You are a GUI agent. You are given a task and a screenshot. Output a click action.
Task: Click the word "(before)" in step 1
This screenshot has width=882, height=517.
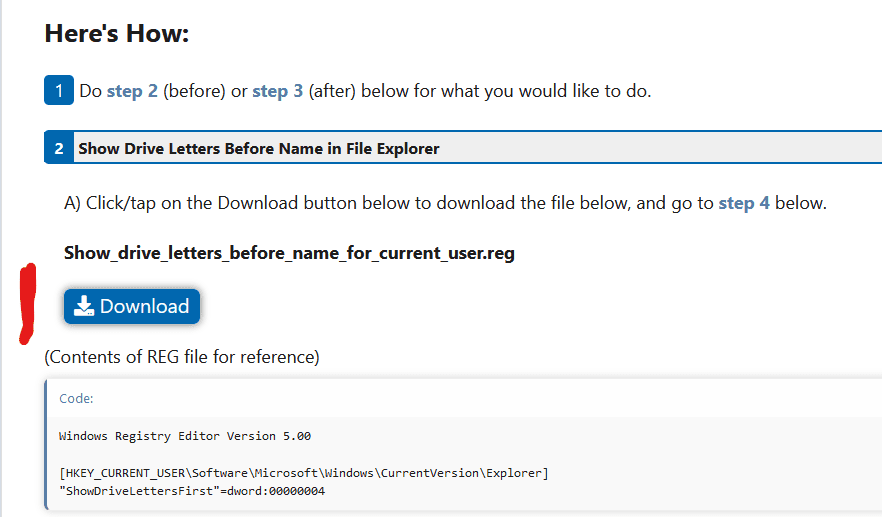pos(194,91)
